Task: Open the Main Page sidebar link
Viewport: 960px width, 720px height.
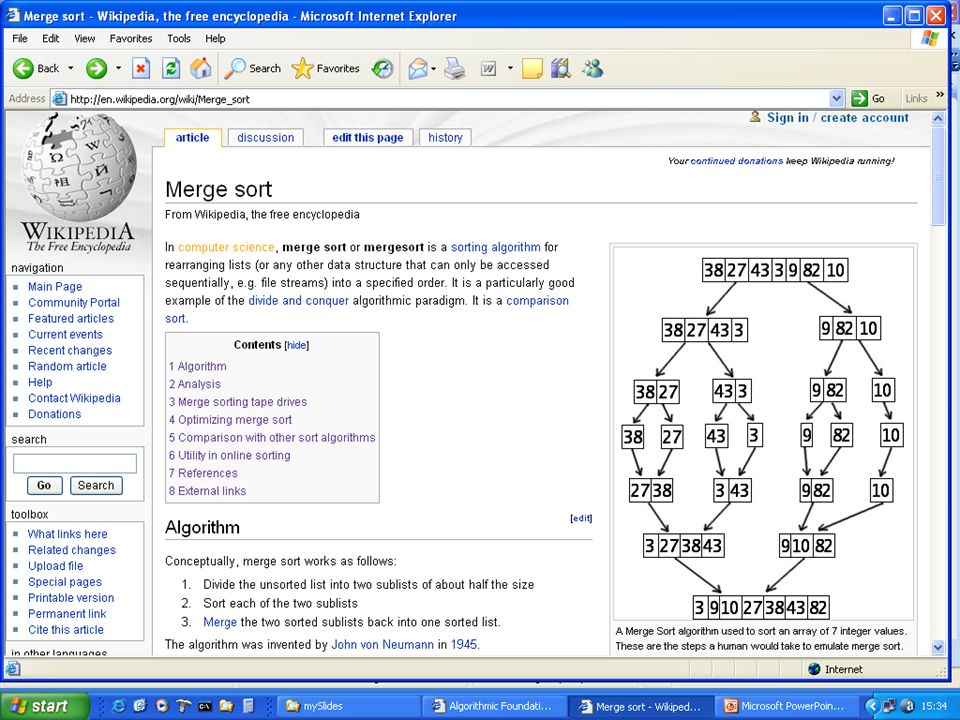Action: pyautogui.click(x=55, y=287)
